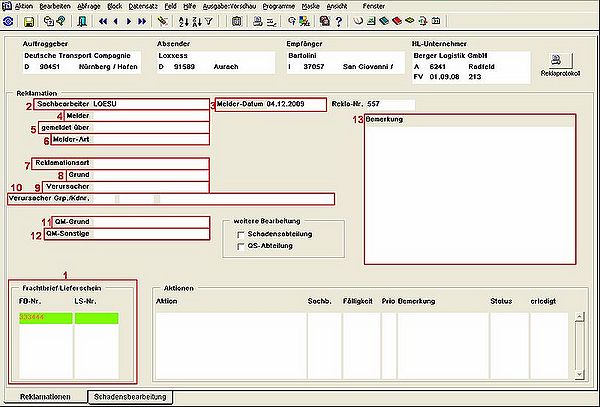Click the Bemerkung text area
Image resolution: width=600 pixels, height=407 pixels.
coord(470,189)
